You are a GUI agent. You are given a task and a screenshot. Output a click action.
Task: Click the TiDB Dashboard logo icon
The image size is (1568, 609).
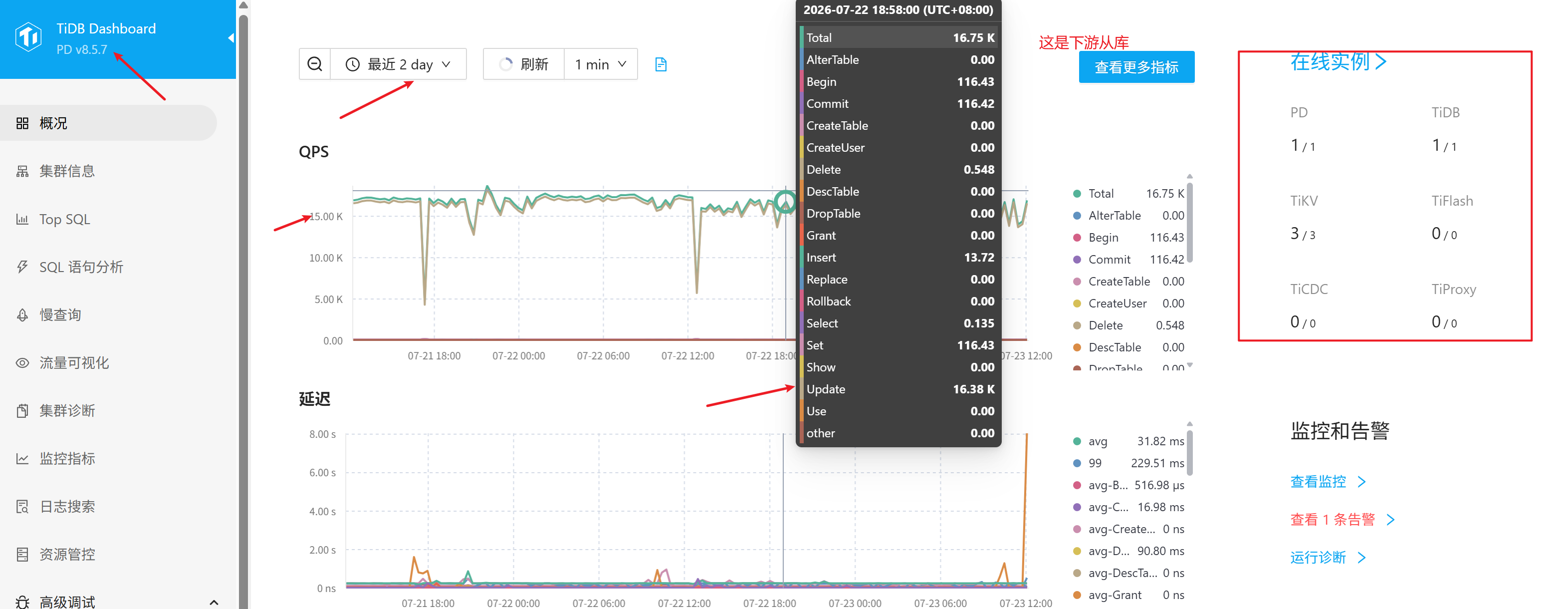(28, 38)
